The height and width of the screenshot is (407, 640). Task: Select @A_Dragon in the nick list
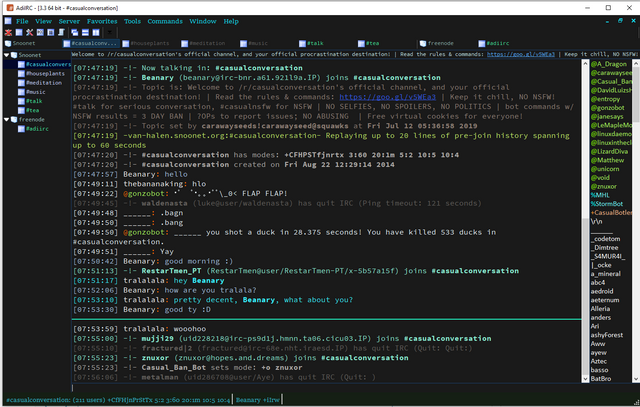point(609,64)
